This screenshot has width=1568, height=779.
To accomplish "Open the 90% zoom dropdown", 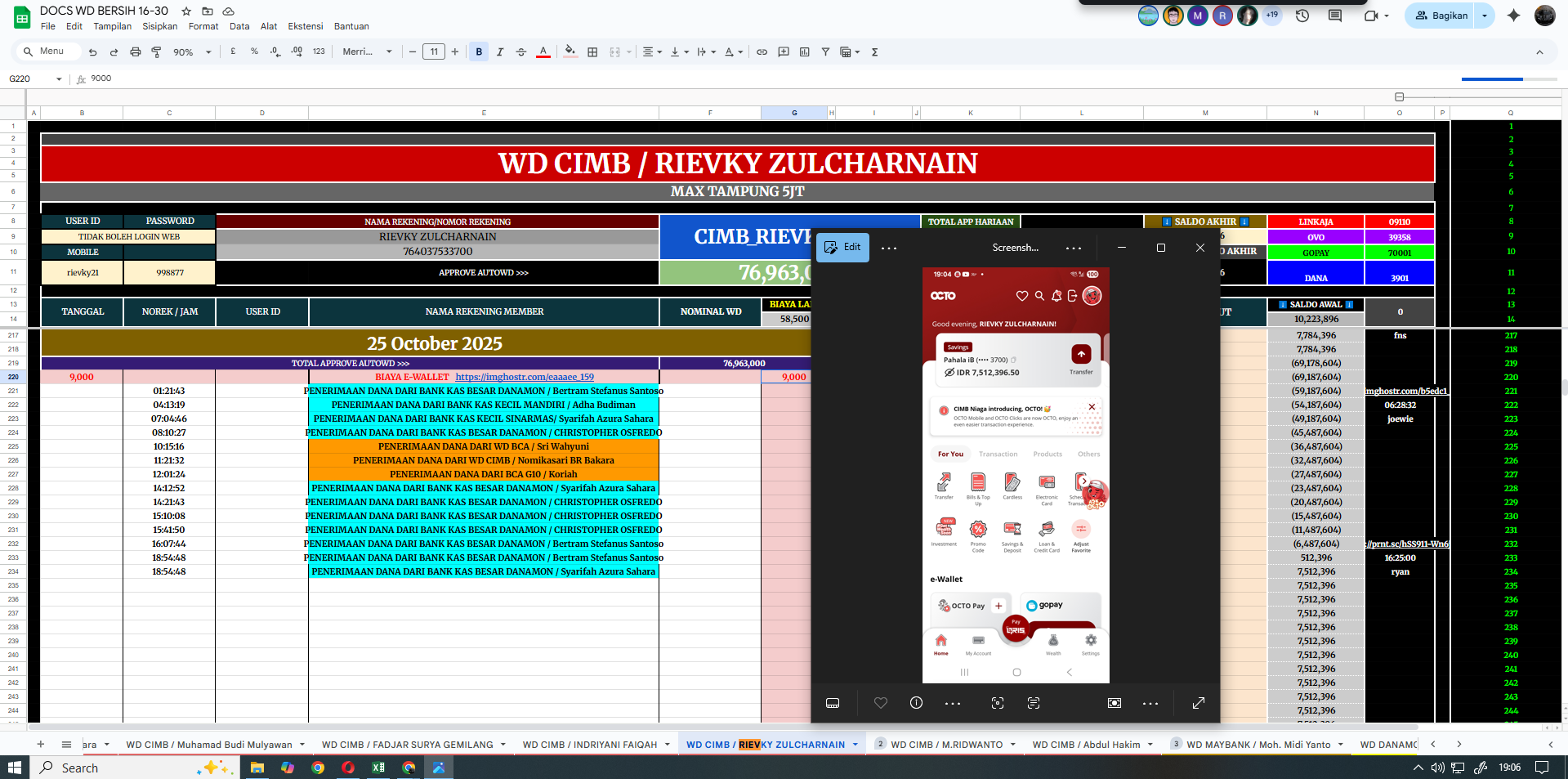I will point(191,52).
